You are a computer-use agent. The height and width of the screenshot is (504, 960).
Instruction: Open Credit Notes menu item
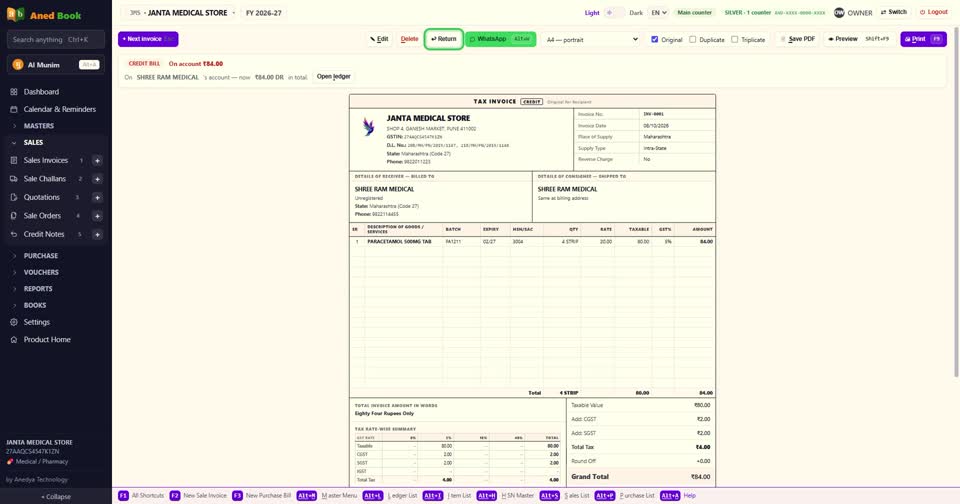point(44,234)
